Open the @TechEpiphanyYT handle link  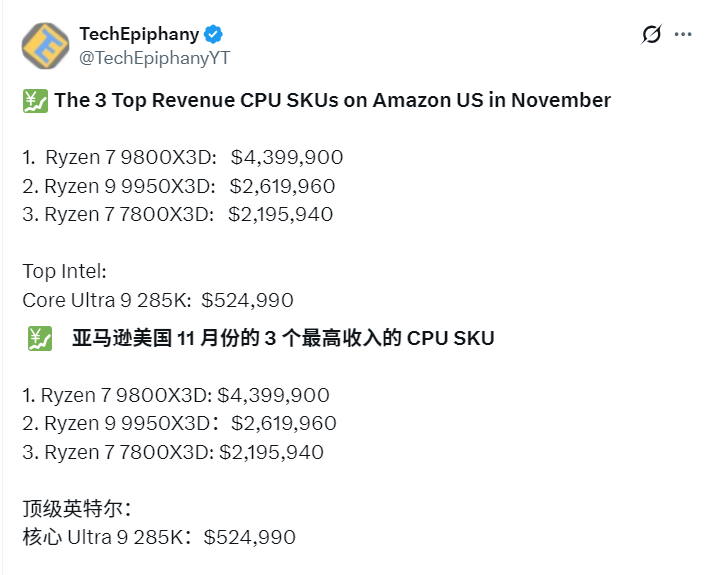pyautogui.click(x=154, y=58)
